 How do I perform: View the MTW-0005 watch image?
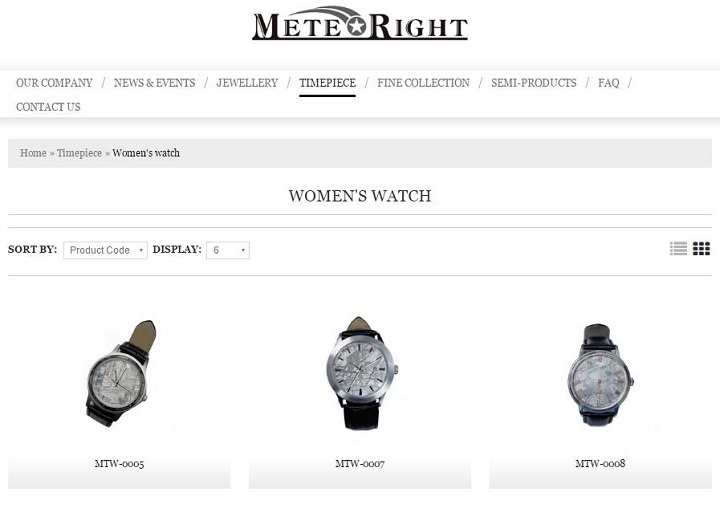119,374
